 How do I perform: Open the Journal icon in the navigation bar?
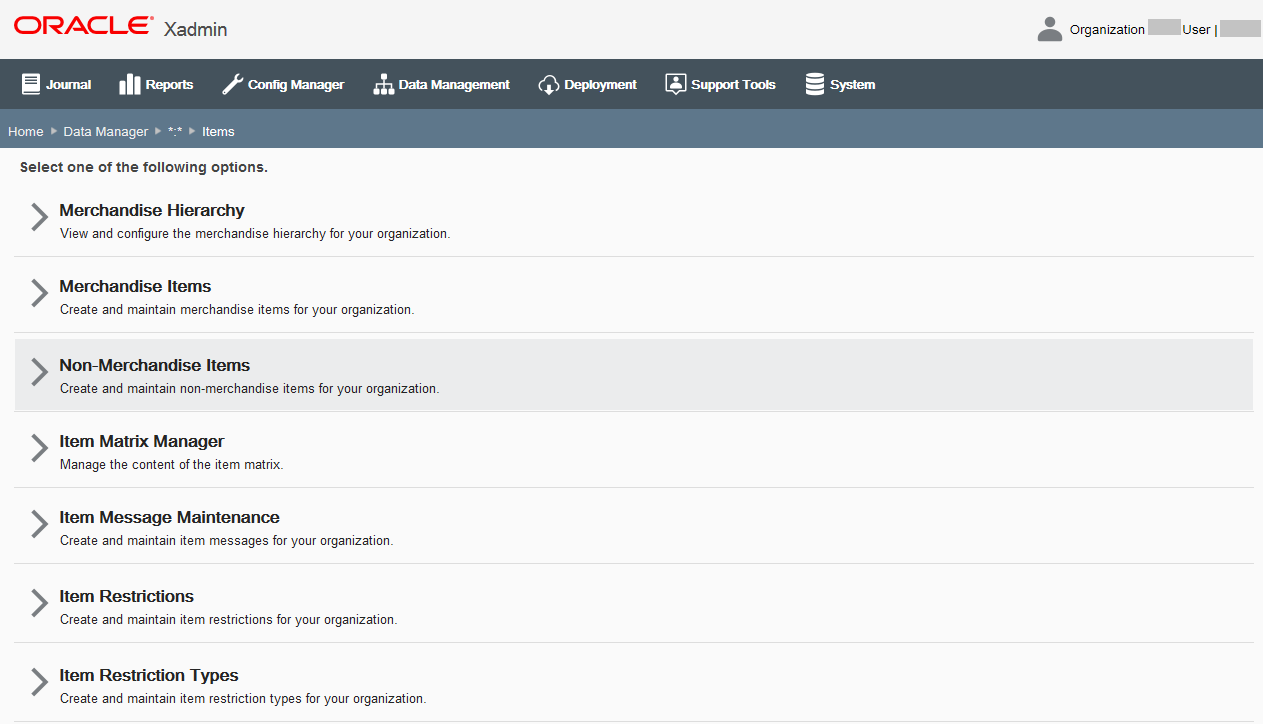33,84
